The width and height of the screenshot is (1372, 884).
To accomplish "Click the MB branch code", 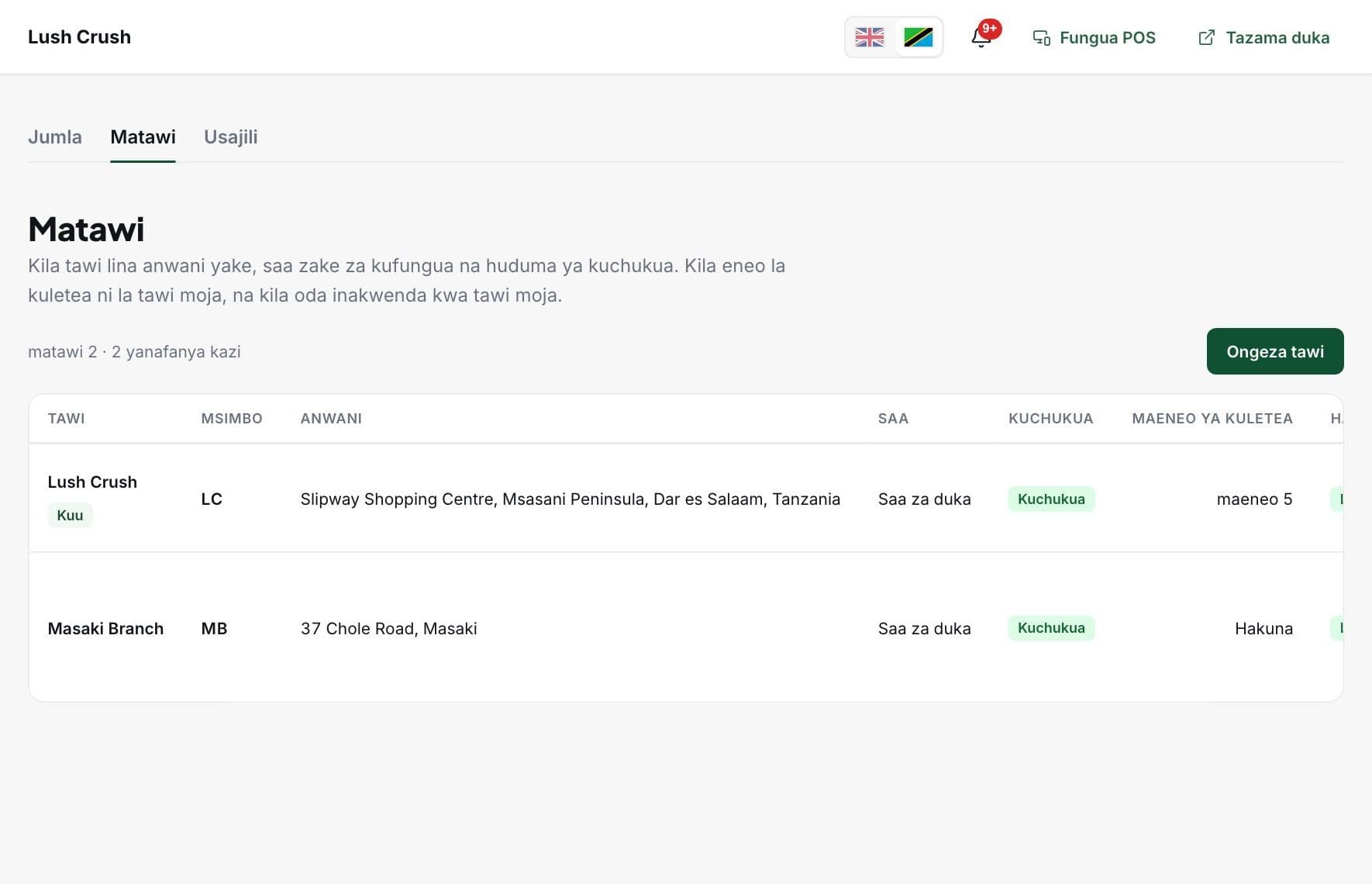I will pos(214,629).
